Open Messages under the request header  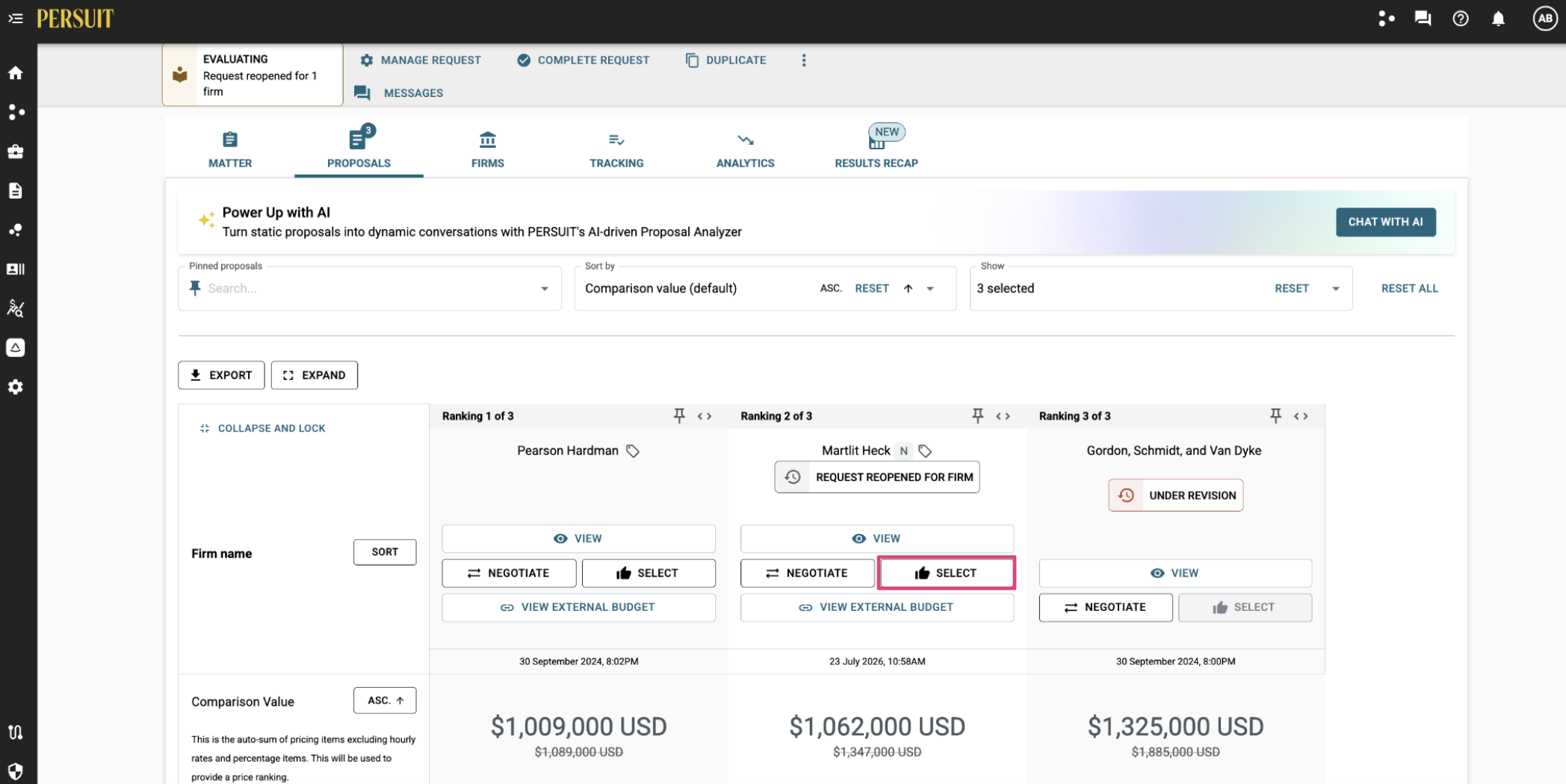pyautogui.click(x=399, y=93)
